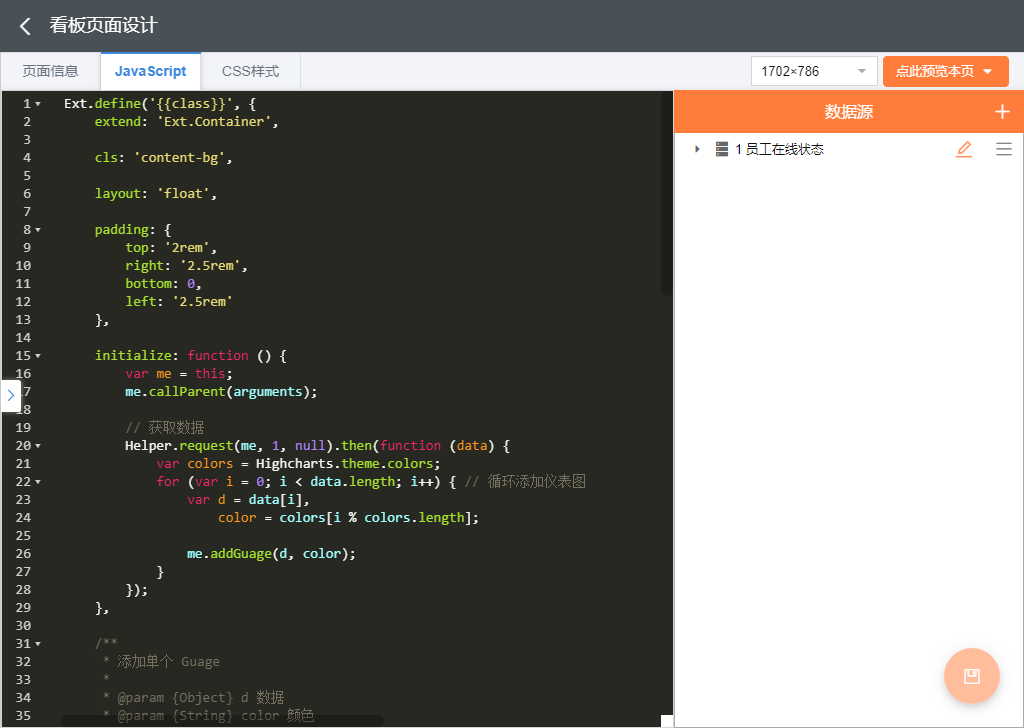The image size is (1024, 728).
Task: Switch to the 页面信息 tab
Action: (x=50, y=71)
